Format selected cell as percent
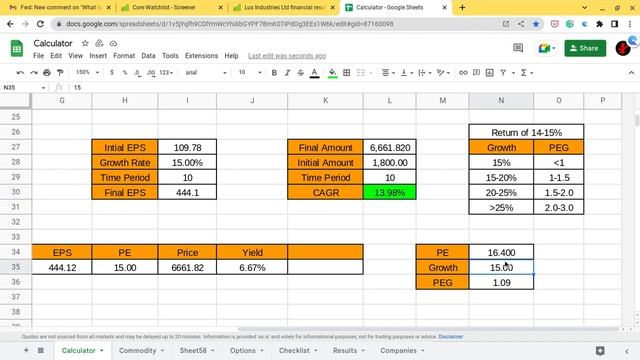This screenshot has height=360, width=640. (125, 73)
